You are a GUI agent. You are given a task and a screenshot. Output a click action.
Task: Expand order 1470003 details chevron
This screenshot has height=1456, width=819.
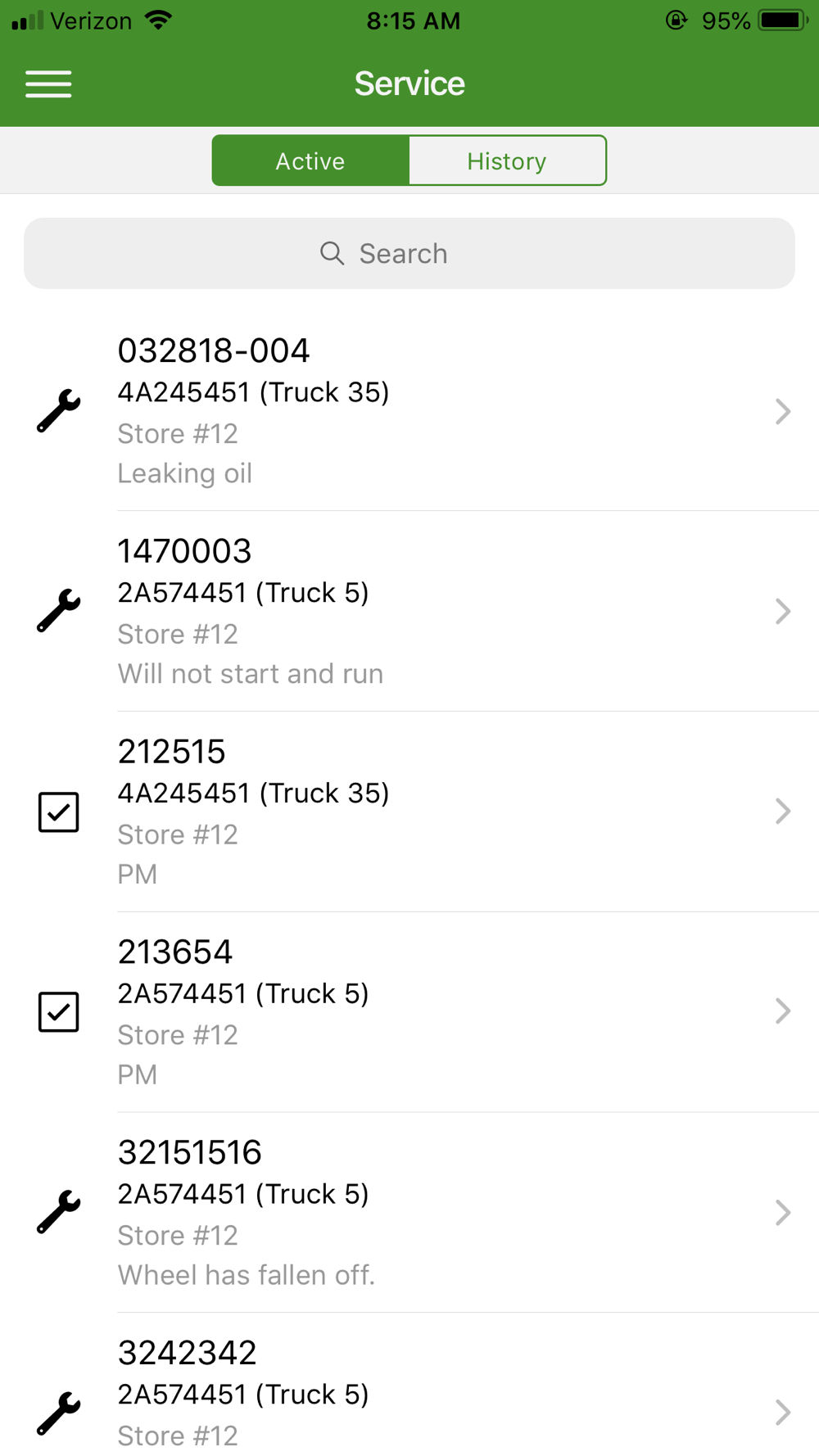[783, 611]
